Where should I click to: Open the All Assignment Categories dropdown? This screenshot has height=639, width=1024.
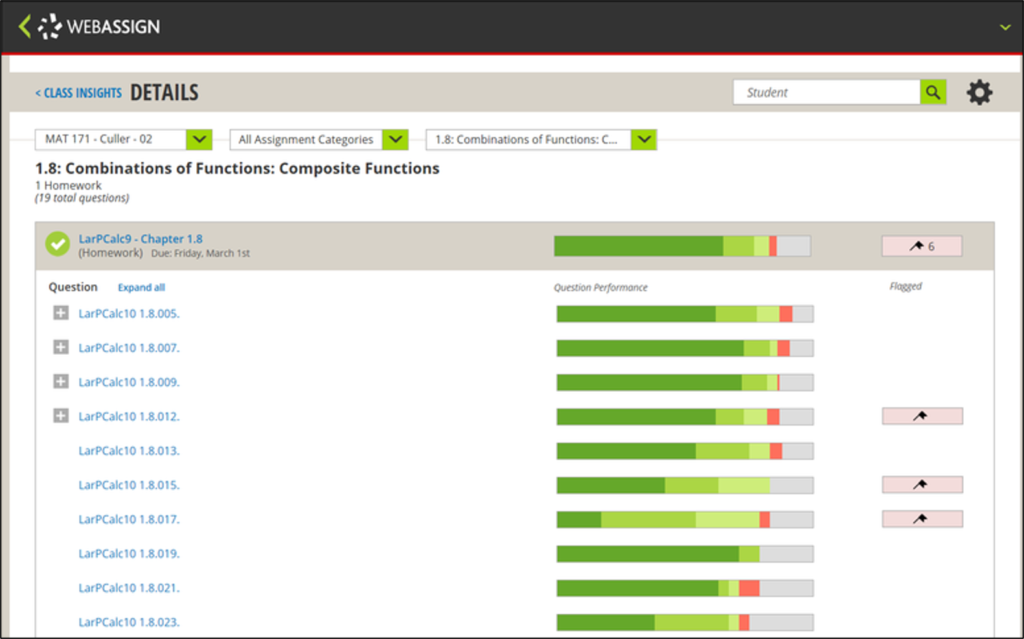(394, 139)
